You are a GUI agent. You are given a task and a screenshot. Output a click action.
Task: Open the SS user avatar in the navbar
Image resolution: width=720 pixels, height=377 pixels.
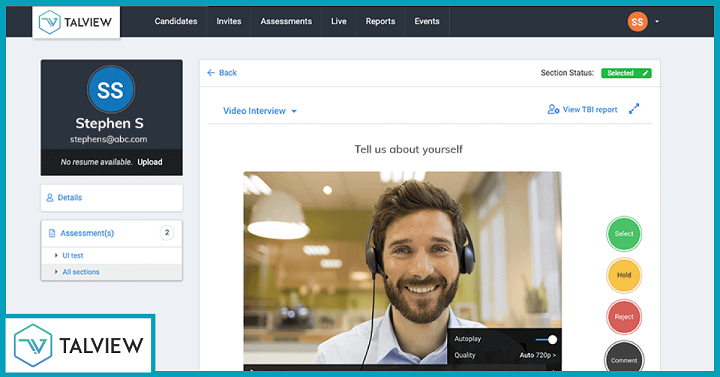pyautogui.click(x=637, y=22)
